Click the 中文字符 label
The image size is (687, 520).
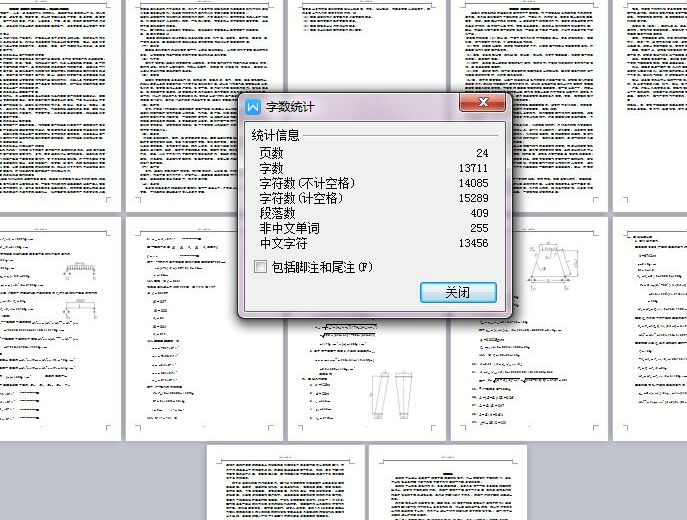click(283, 243)
